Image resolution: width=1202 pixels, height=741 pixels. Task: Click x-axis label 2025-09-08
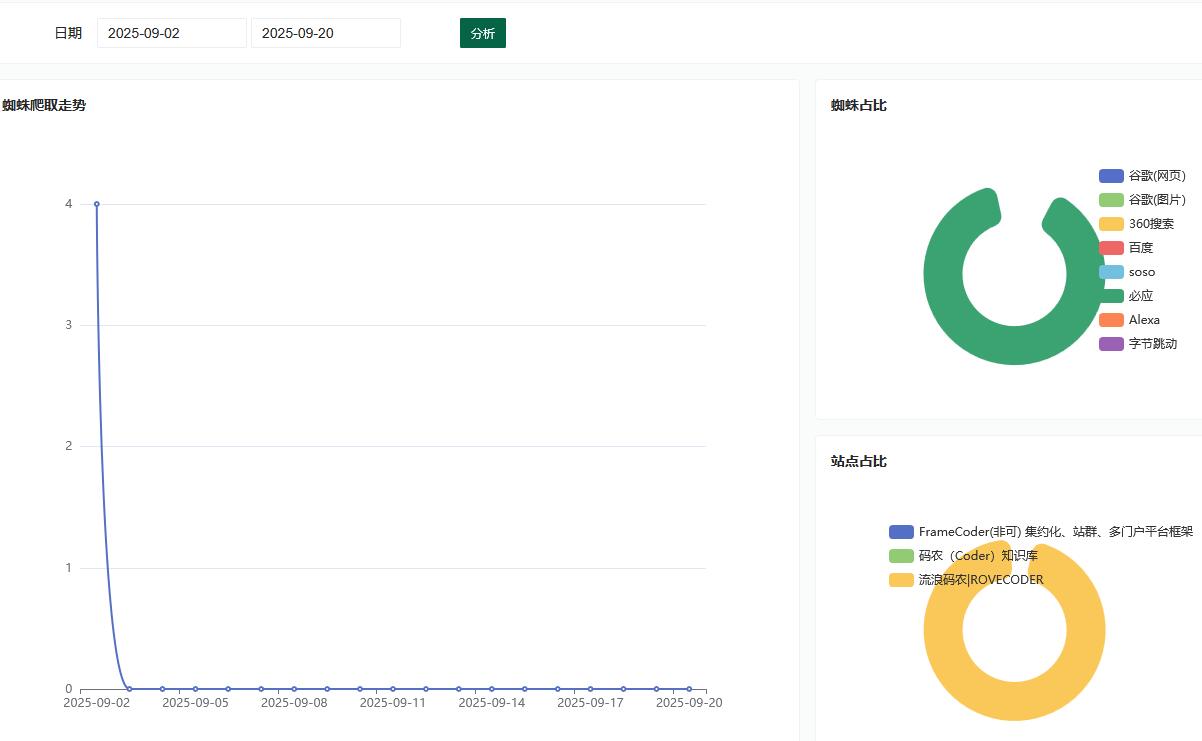[x=294, y=703]
